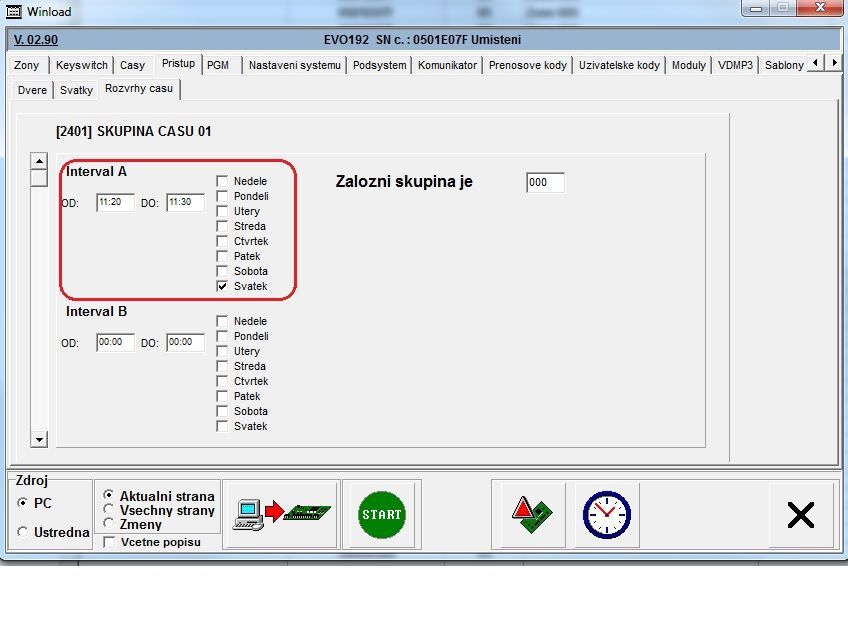Uncheck Svatek in Interval A

pyautogui.click(x=222, y=286)
